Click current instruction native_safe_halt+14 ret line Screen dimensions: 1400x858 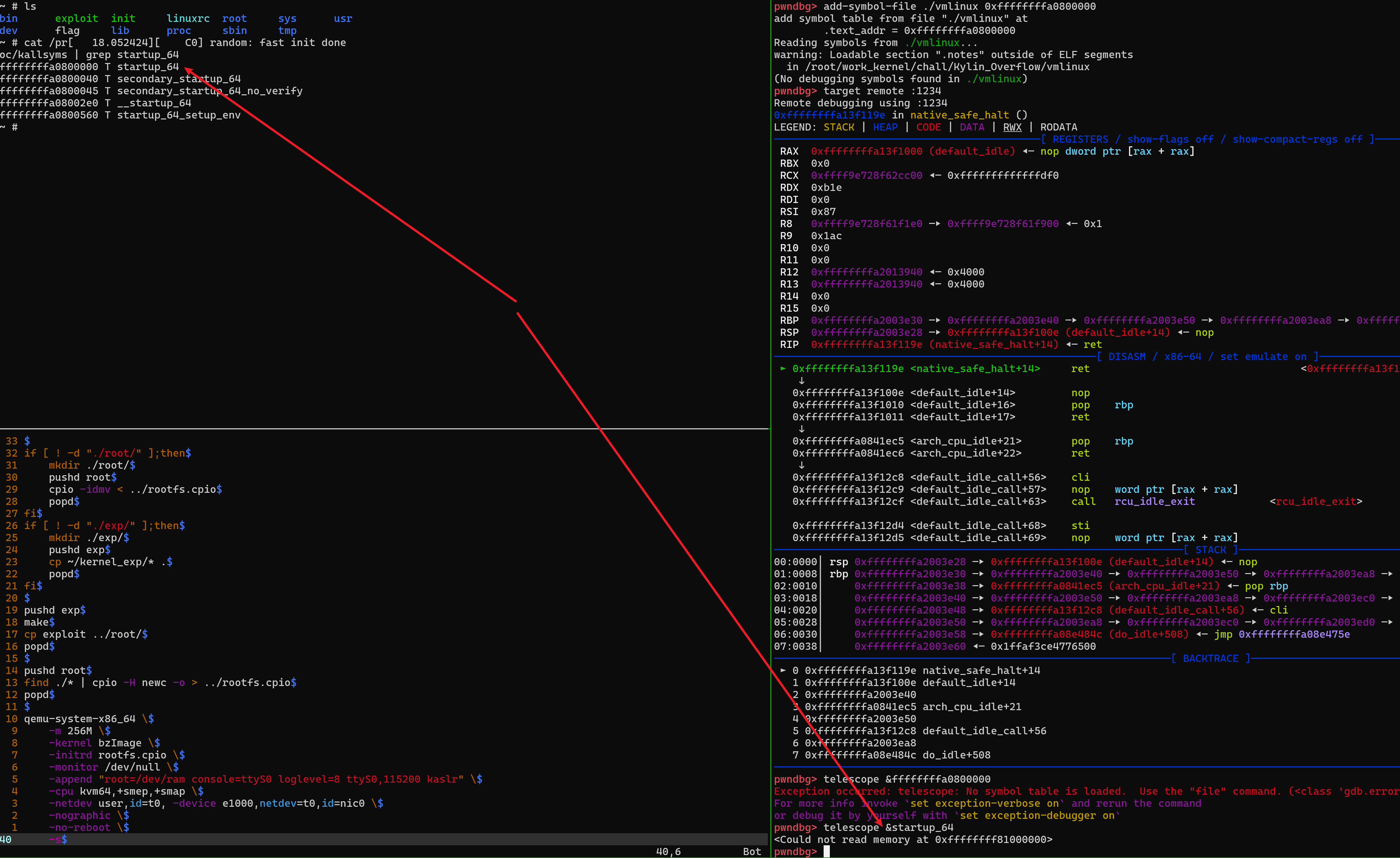(x=941, y=368)
